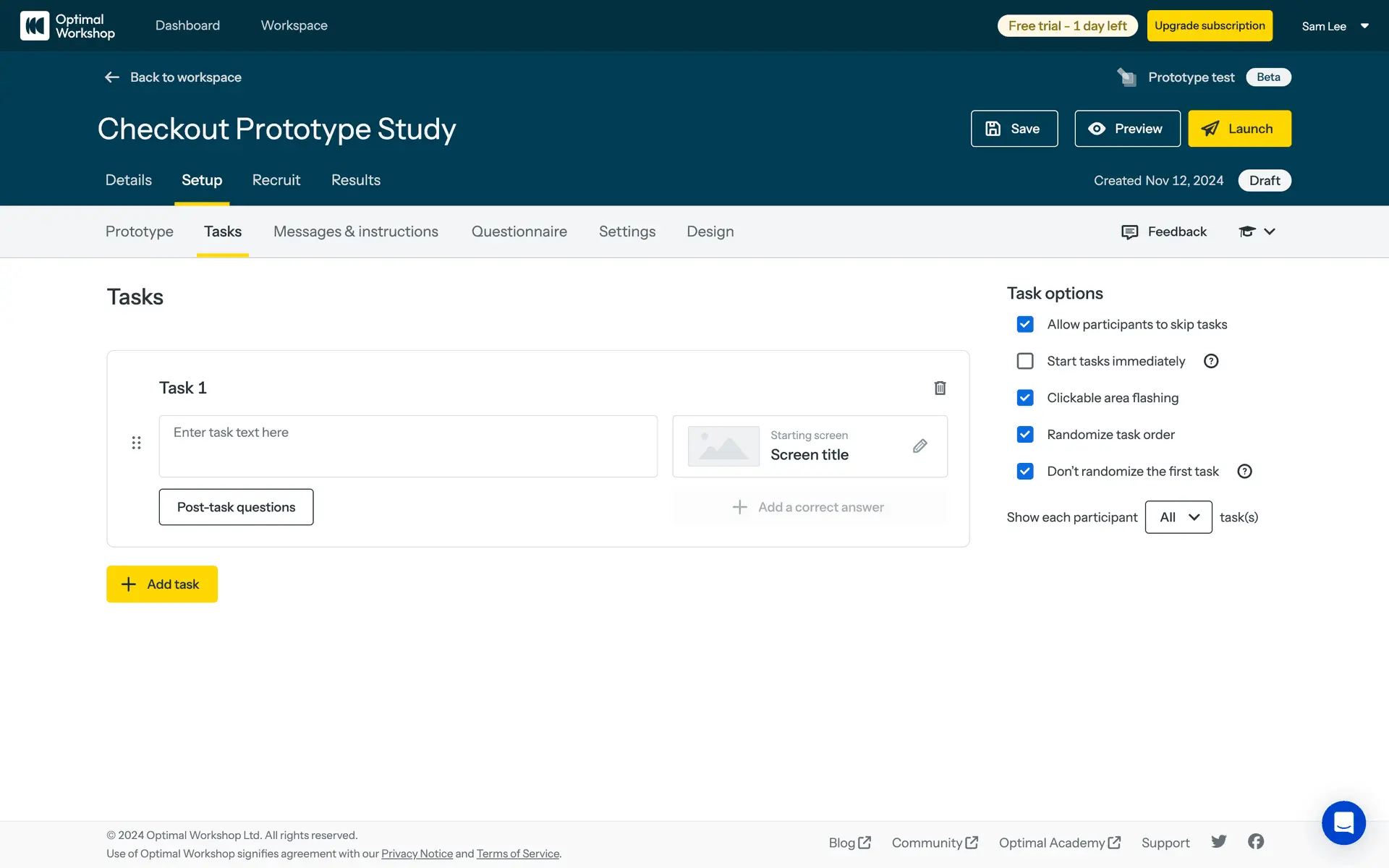Click the yellow Launch button
The image size is (1389, 868).
(x=1239, y=129)
